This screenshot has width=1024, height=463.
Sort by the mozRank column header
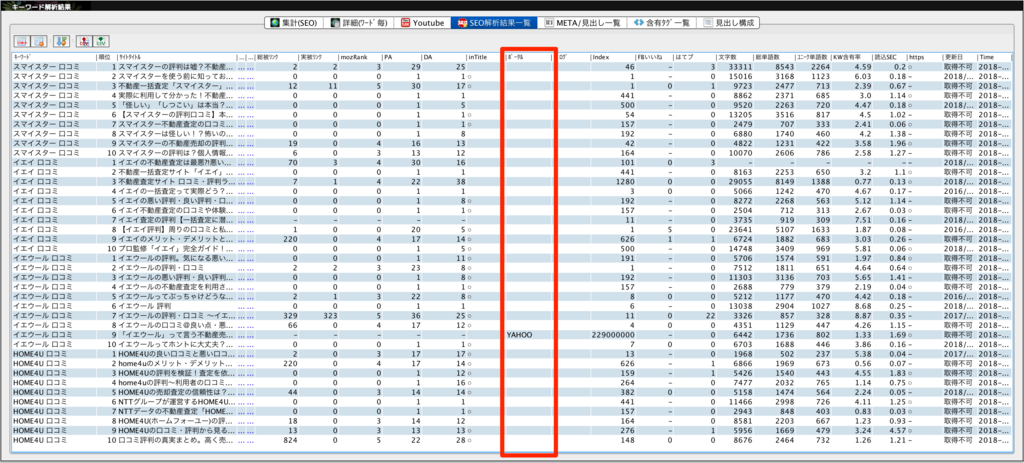point(359,57)
